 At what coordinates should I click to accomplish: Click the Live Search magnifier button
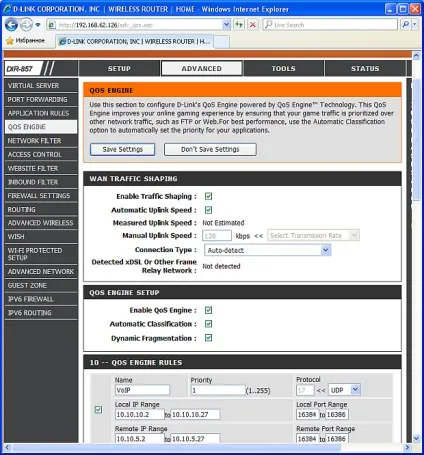point(406,25)
